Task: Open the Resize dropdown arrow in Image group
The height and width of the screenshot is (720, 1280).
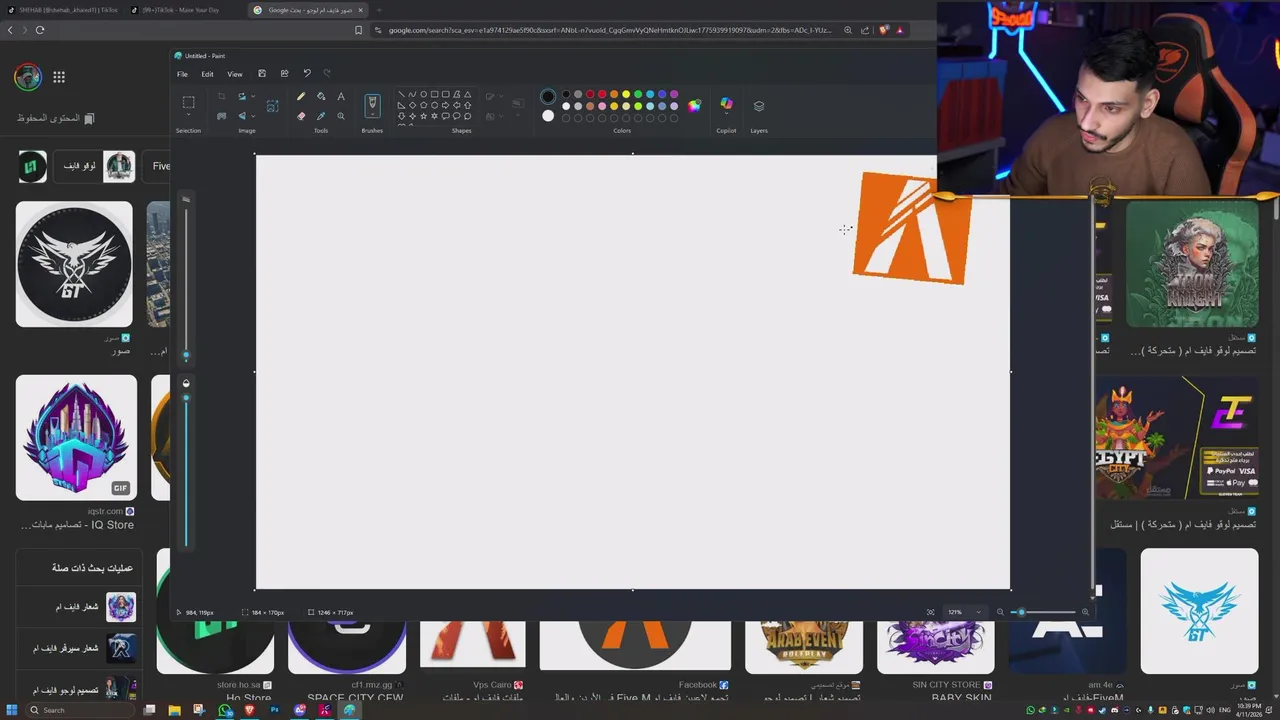Action: coord(253,96)
